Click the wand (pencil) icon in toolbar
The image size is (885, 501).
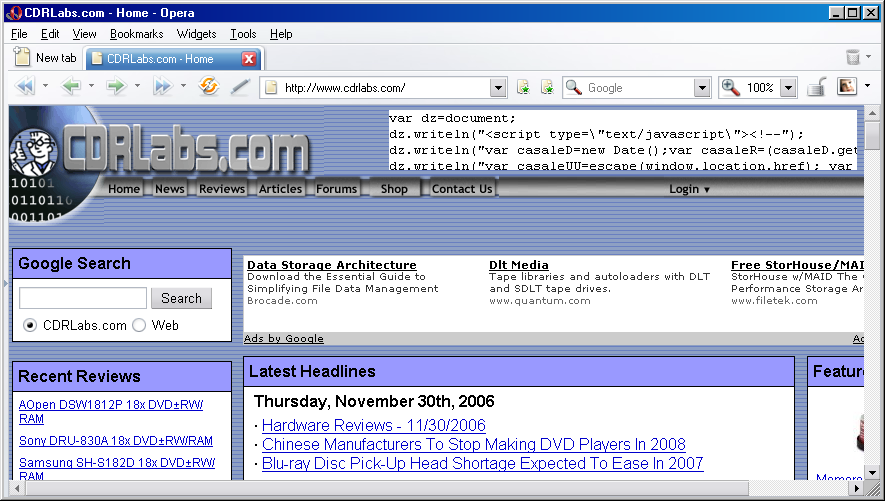239,87
